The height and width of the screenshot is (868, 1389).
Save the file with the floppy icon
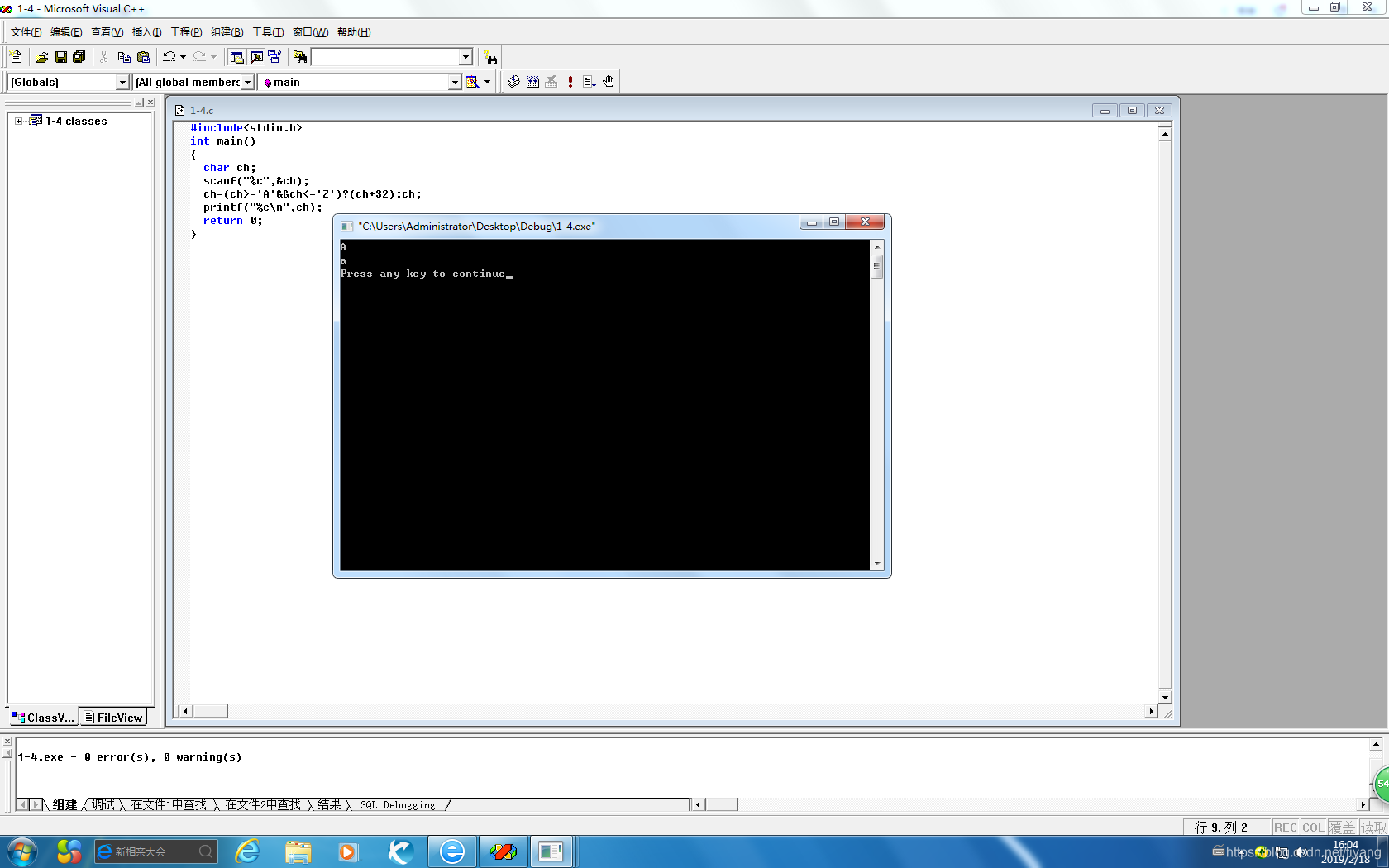(60, 57)
